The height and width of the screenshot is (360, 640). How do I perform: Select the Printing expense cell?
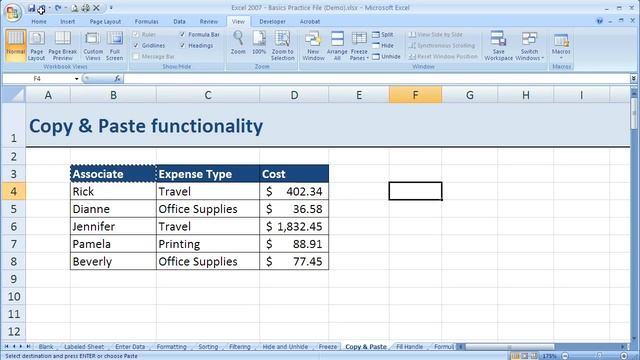point(208,244)
